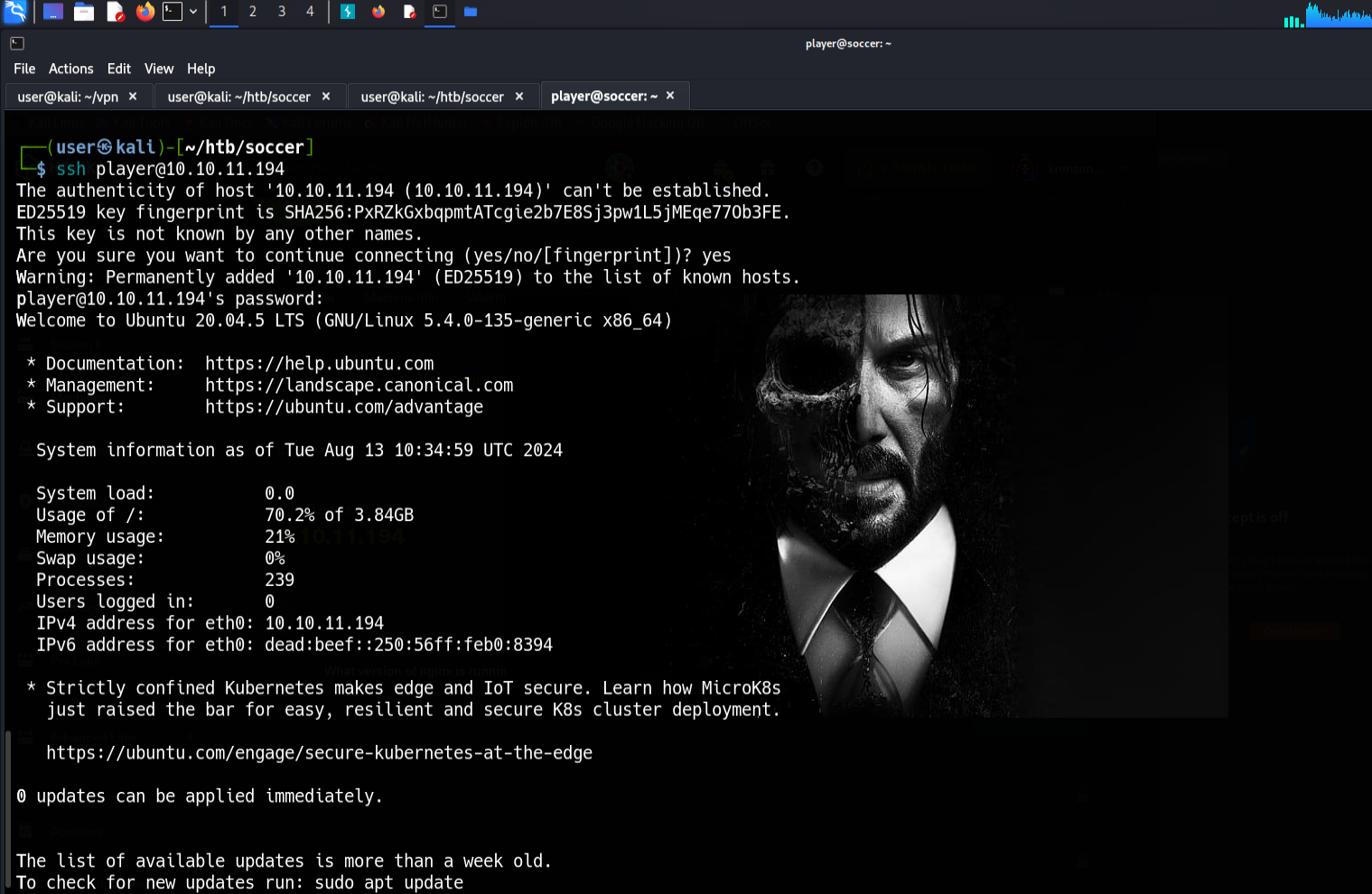Click the IPv4 address 10.10.11.194 value
The height and width of the screenshot is (894, 1372).
point(324,624)
